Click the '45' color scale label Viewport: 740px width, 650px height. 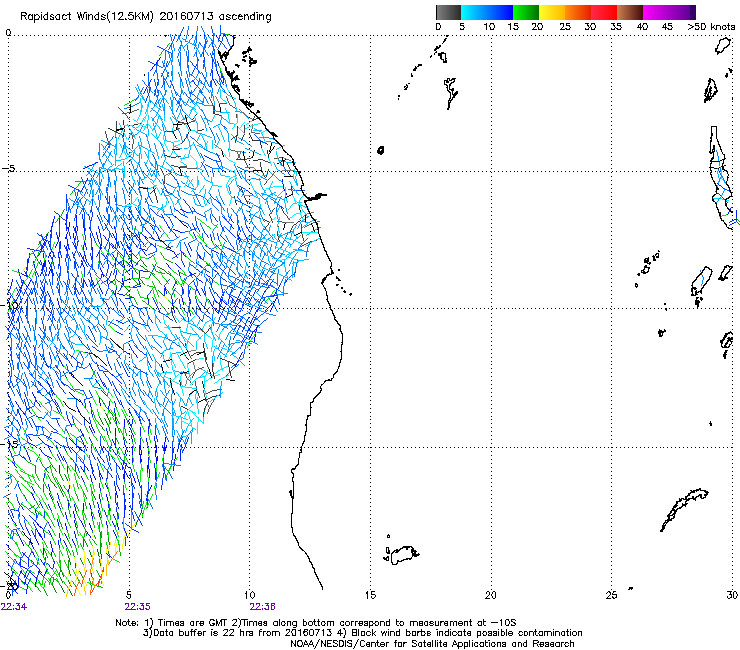[667, 27]
